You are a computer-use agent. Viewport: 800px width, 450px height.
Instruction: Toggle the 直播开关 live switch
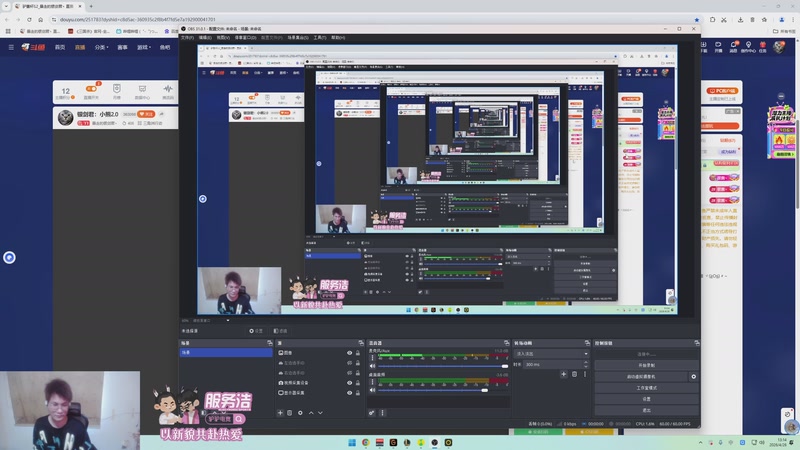(x=91, y=89)
